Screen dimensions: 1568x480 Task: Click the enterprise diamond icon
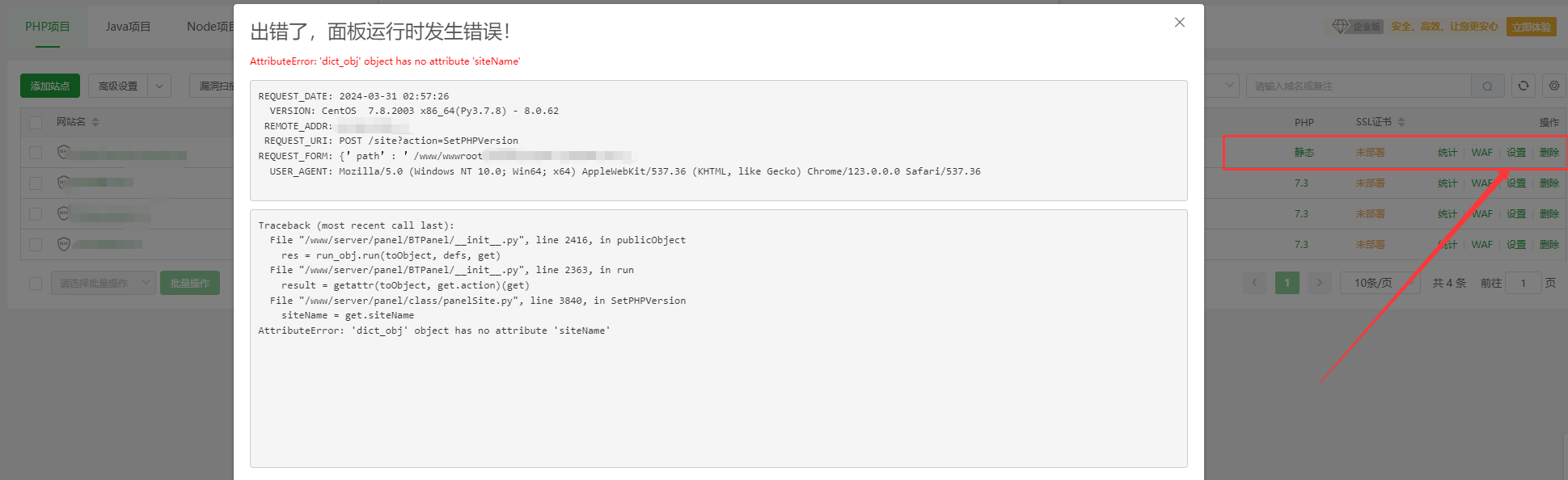1340,27
